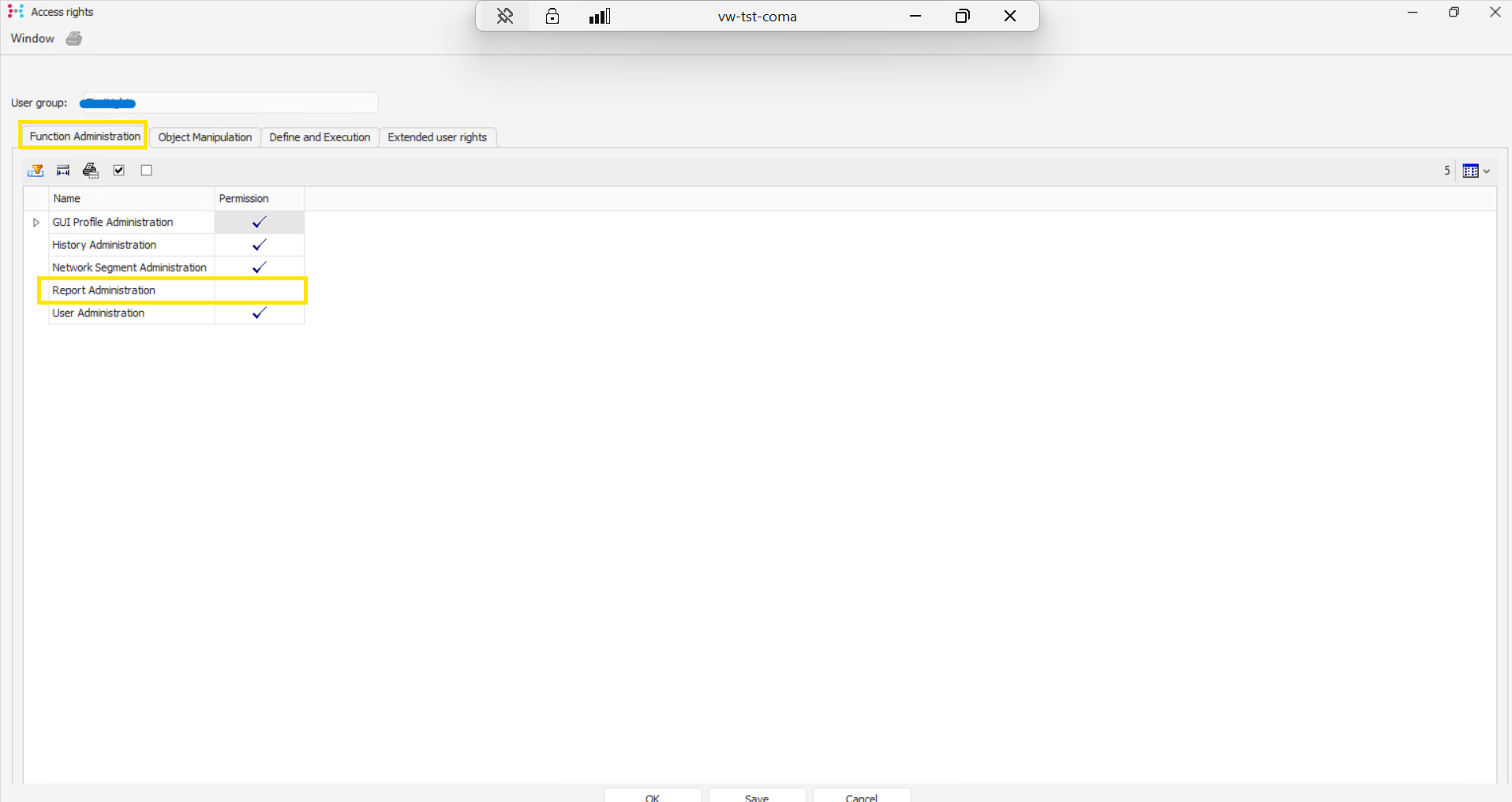Switch to the Object Manipulation tab
Screen dimensions: 1512x802
(x=205, y=137)
